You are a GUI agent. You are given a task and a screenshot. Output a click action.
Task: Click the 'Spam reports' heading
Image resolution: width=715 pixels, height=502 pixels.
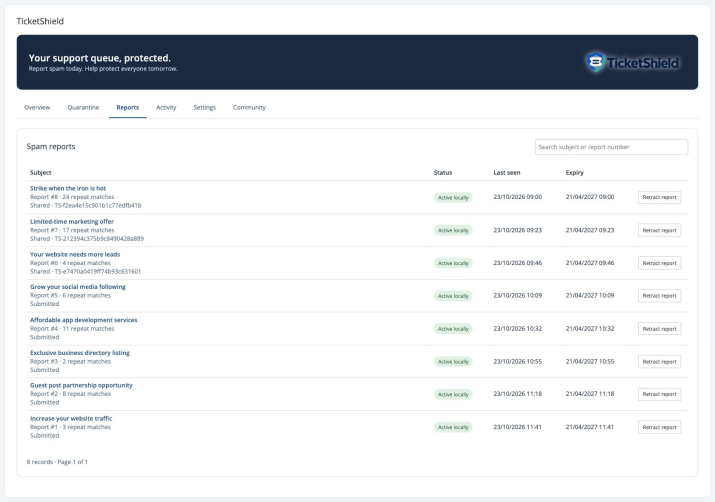(x=51, y=146)
